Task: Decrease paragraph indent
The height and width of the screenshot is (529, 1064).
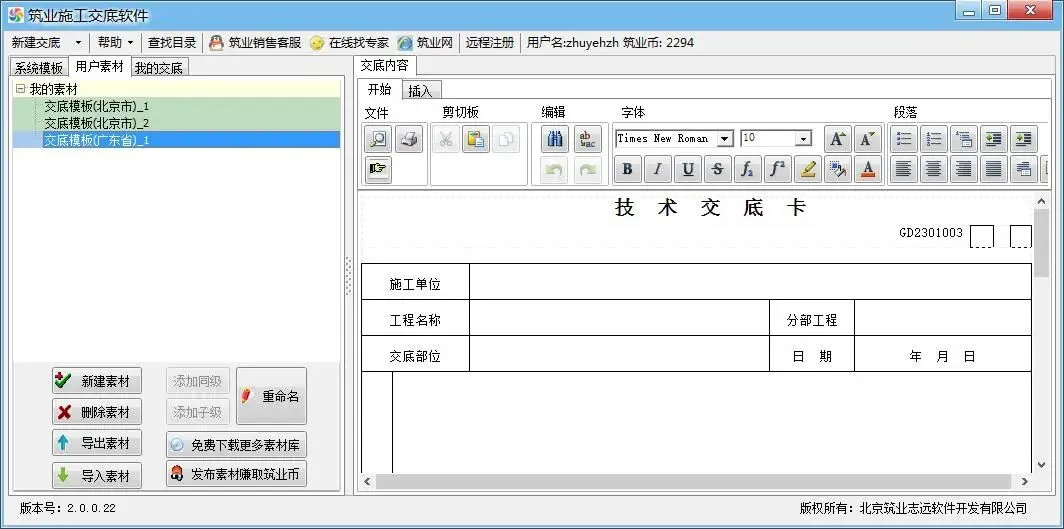Action: (993, 139)
